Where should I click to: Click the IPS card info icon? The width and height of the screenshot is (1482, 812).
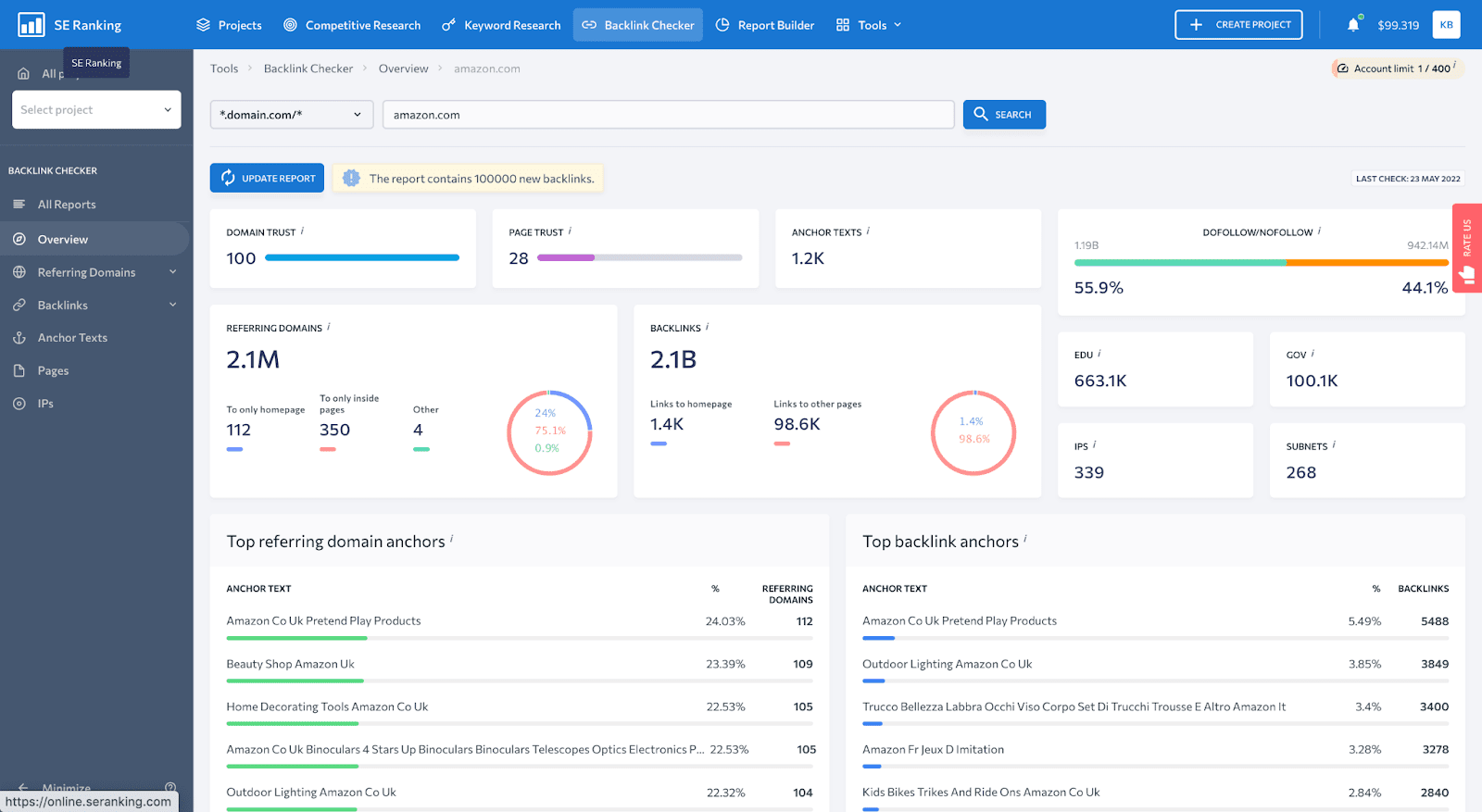[1095, 444]
